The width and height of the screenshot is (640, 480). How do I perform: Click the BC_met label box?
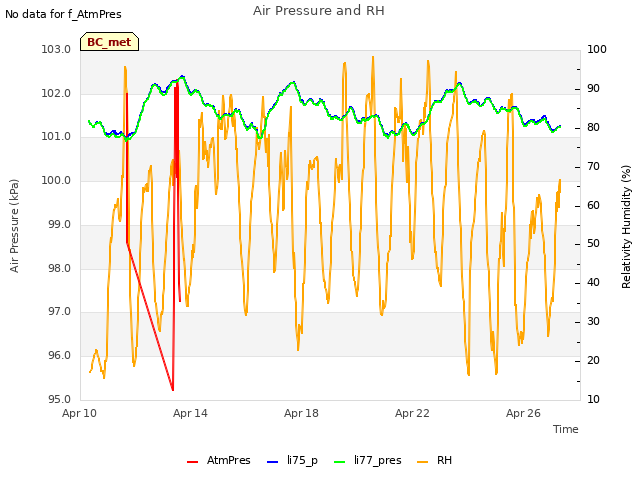tap(109, 42)
